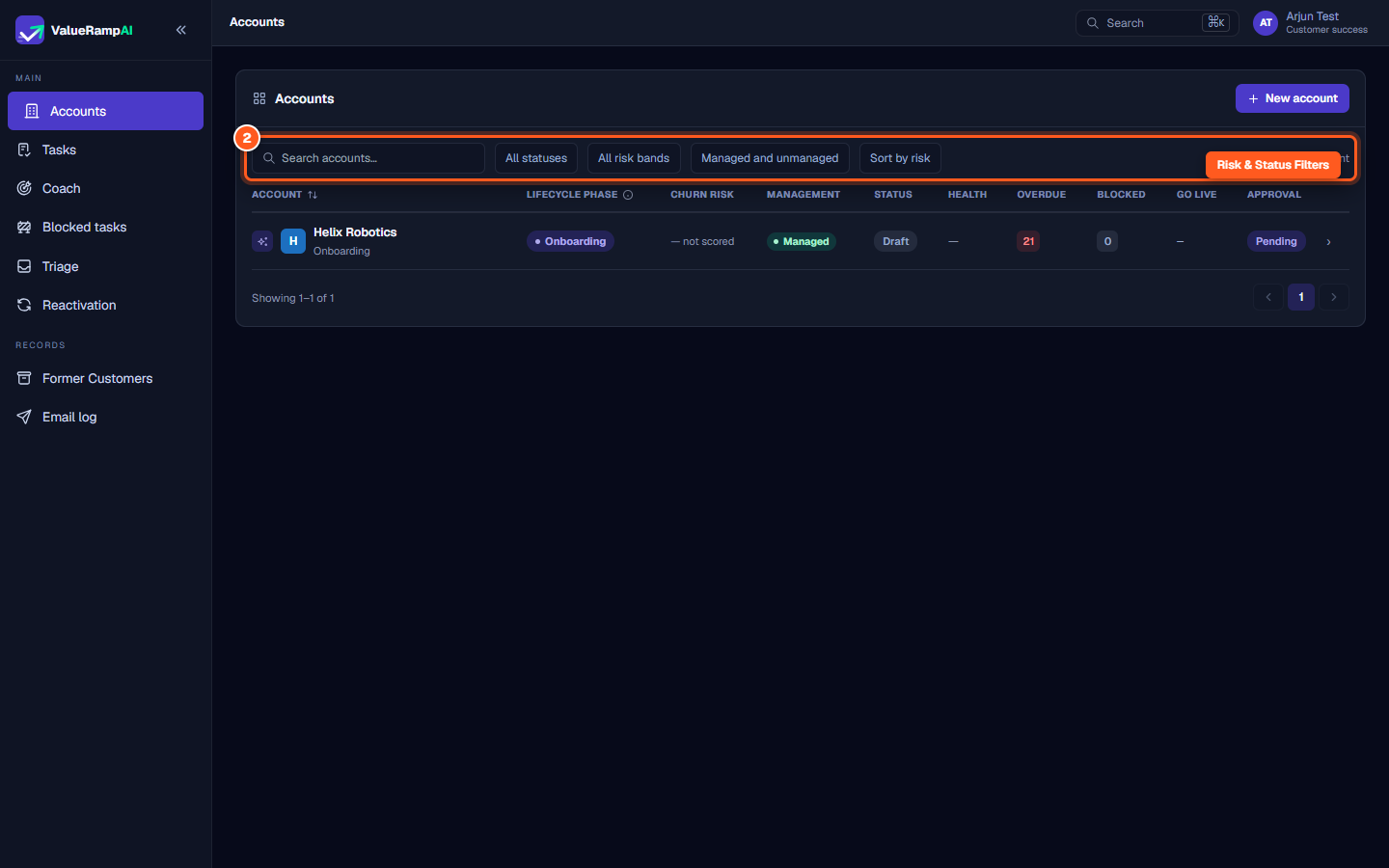Focus the Search accounts field
This screenshot has width=1389, height=868.
[368, 158]
